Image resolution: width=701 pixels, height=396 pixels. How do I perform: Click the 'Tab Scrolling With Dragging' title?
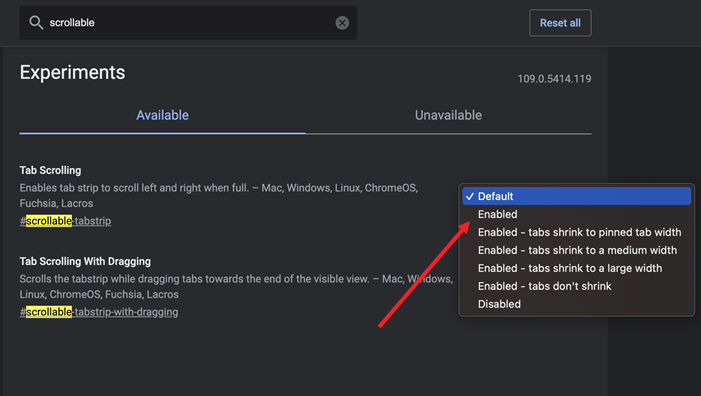(x=85, y=261)
